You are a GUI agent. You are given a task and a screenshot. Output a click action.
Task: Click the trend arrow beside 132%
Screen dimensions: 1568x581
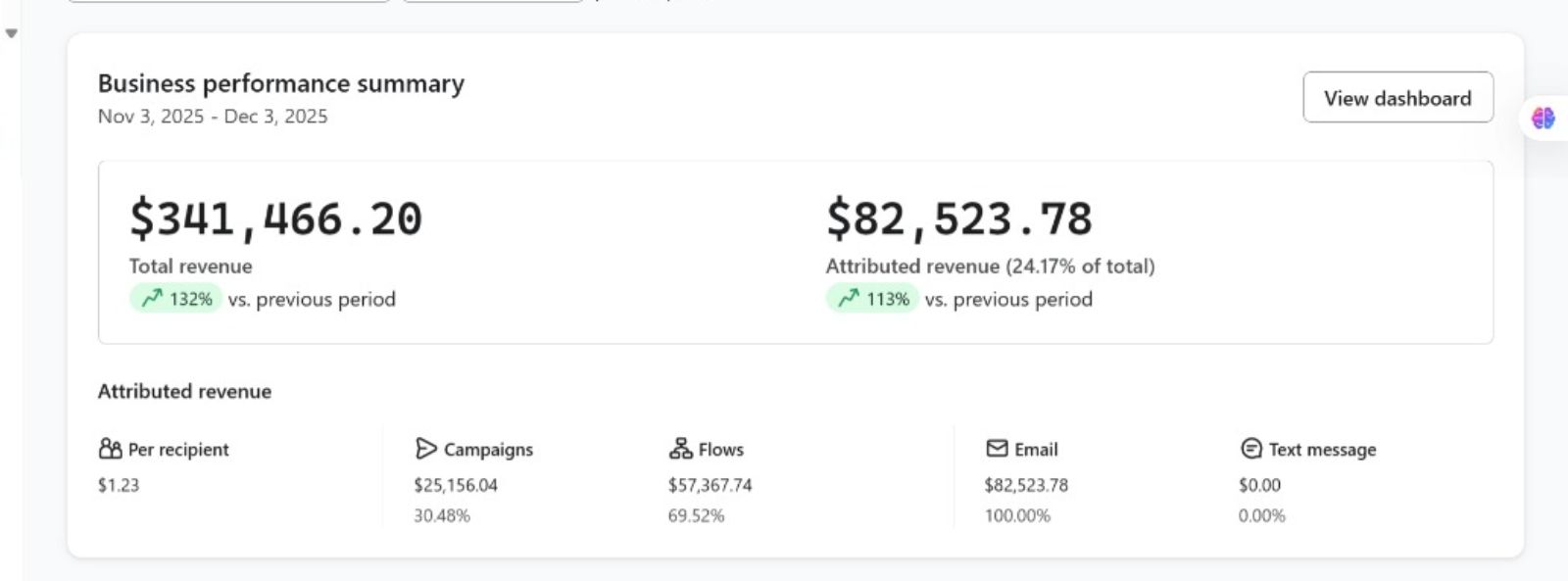tap(151, 298)
